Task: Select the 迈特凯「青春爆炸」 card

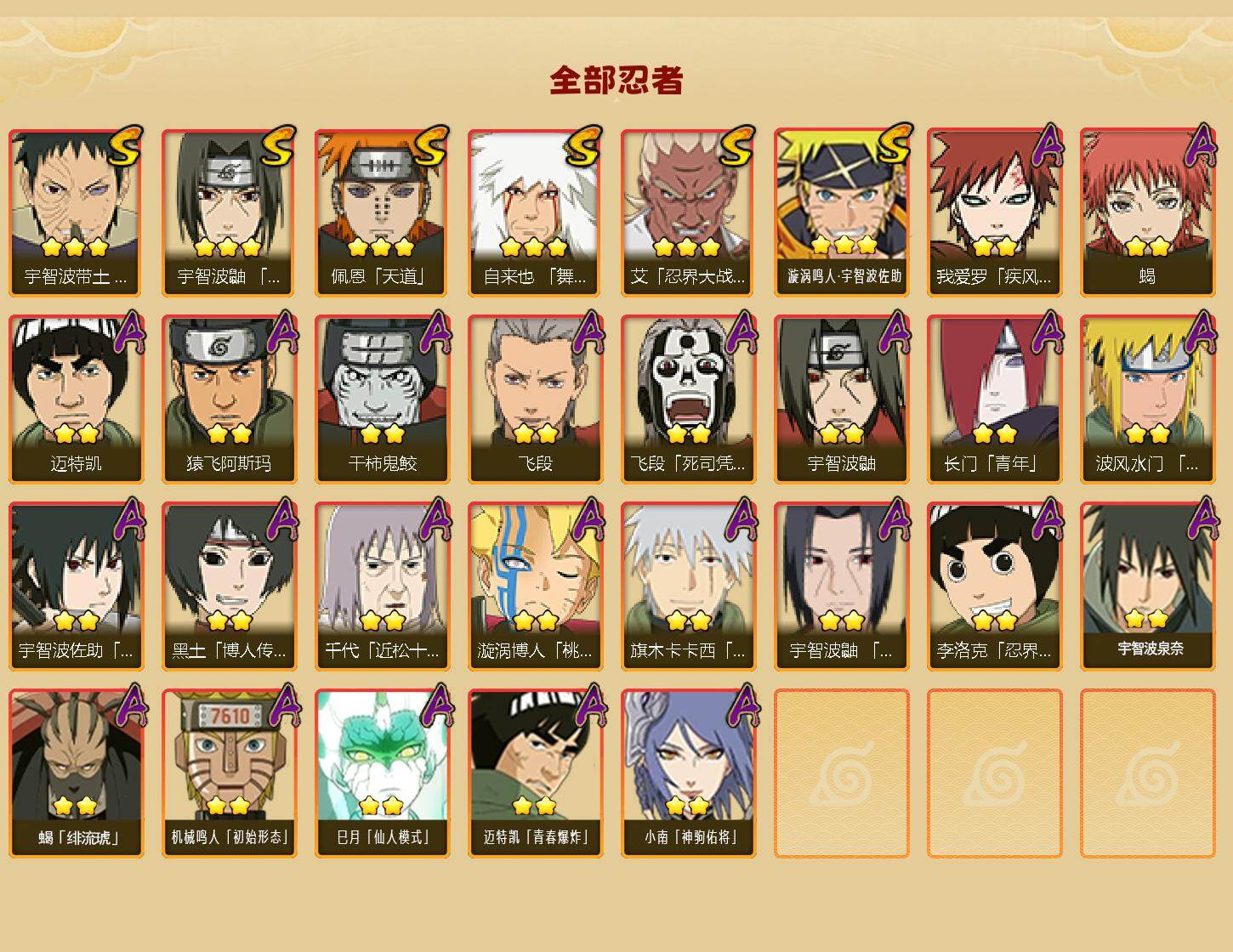Action: point(535,773)
